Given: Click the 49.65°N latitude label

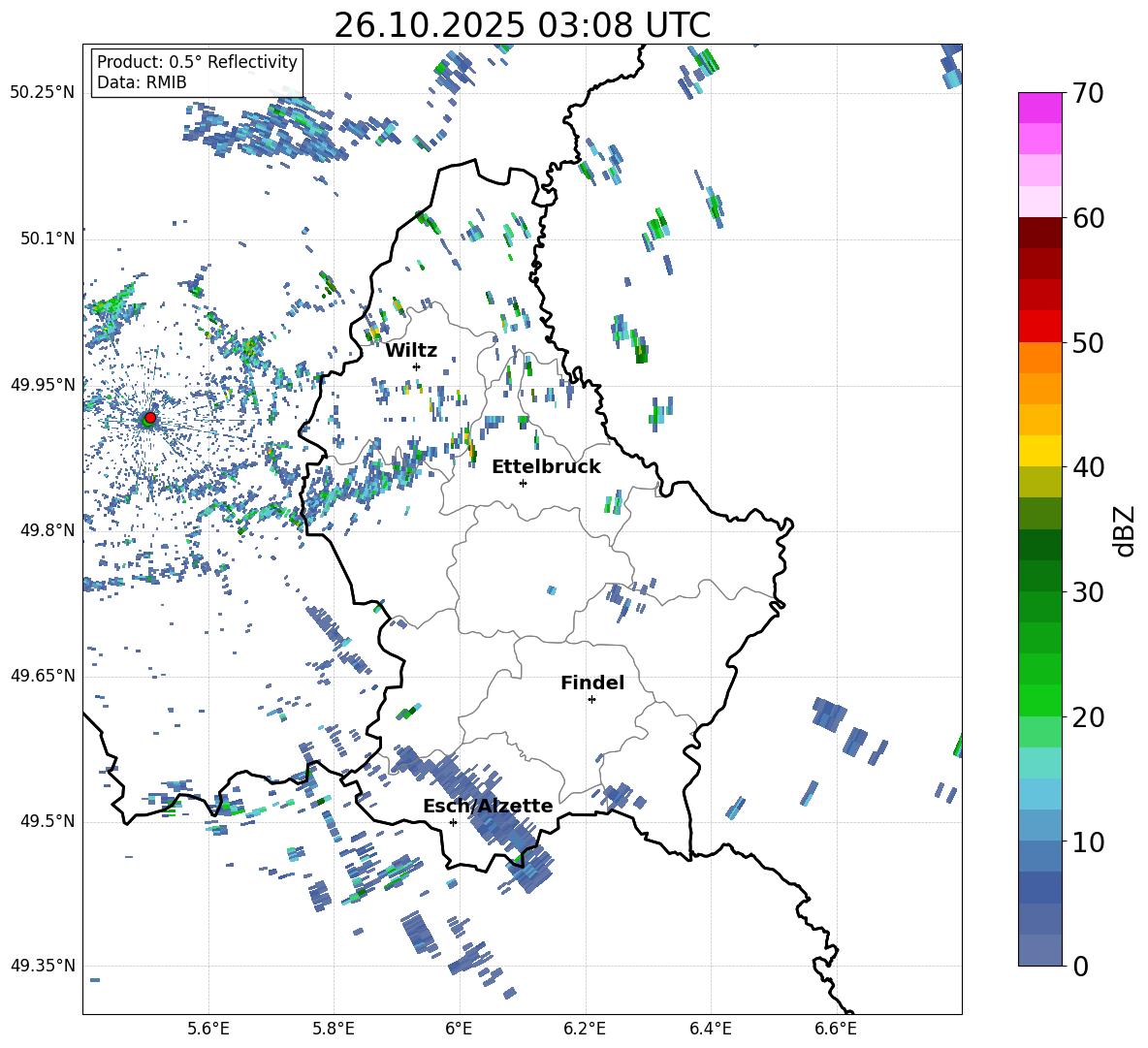Looking at the screenshot, I should pos(43,676).
